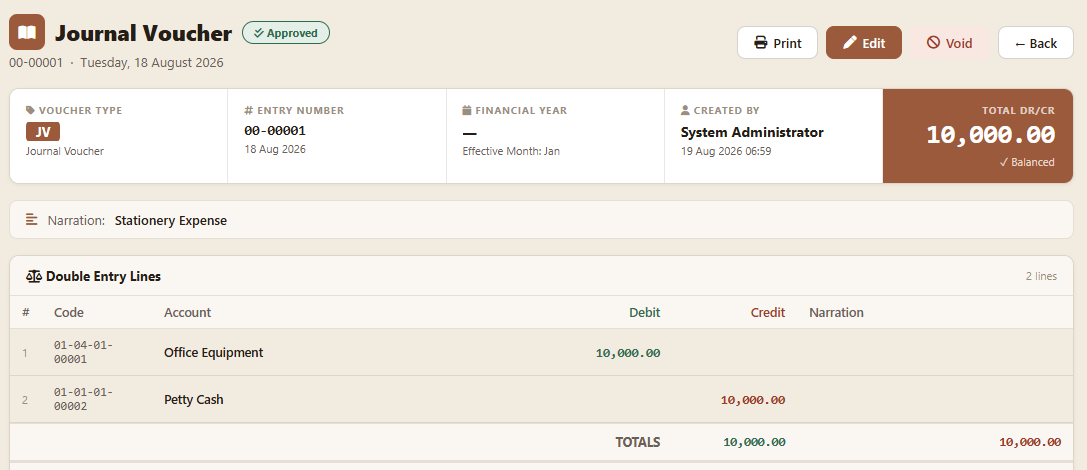Go back with the Back button

tap(1036, 43)
